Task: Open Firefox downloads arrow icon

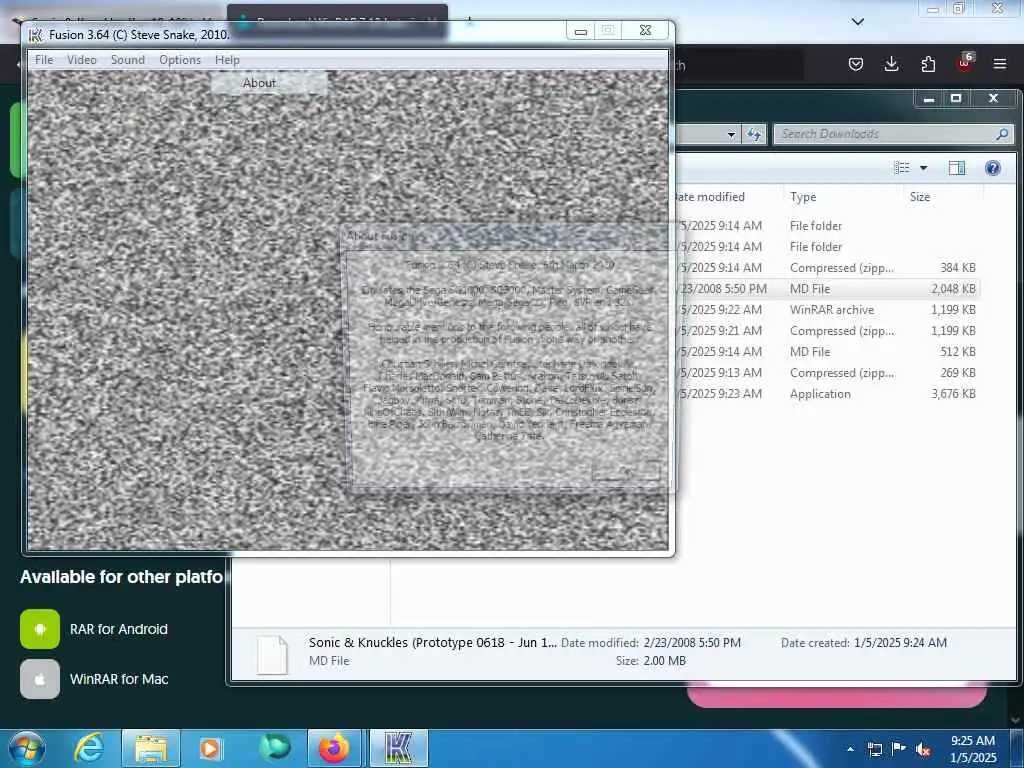Action: click(891, 64)
